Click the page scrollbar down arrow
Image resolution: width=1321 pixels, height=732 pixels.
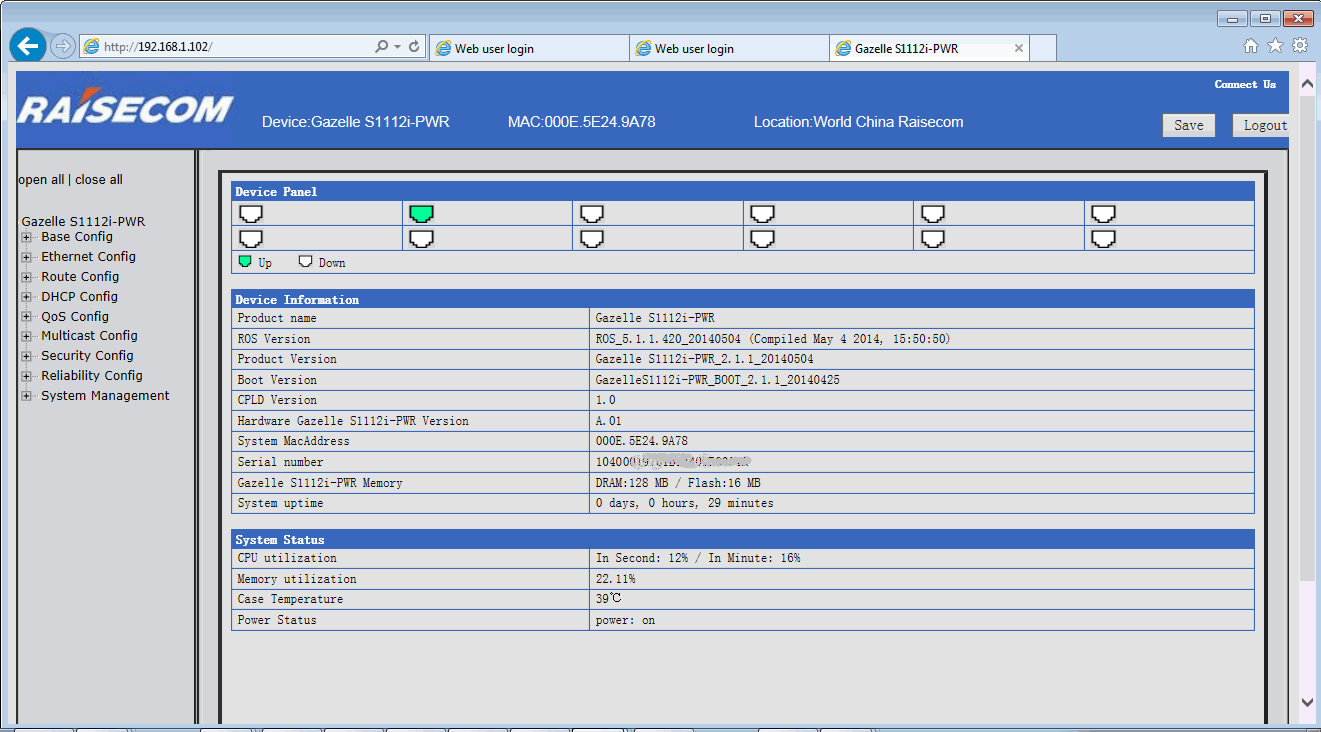[1307, 703]
